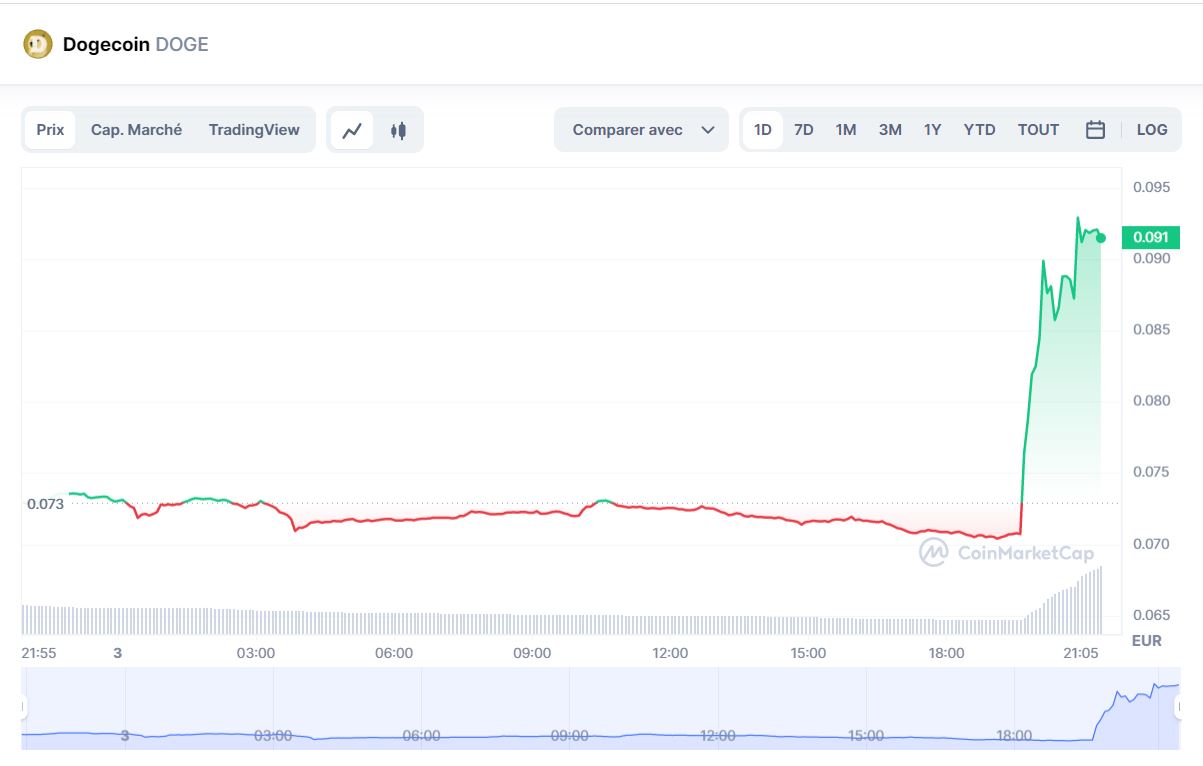
Task: Click the Comparer avec chevron arrow
Action: [x=708, y=130]
